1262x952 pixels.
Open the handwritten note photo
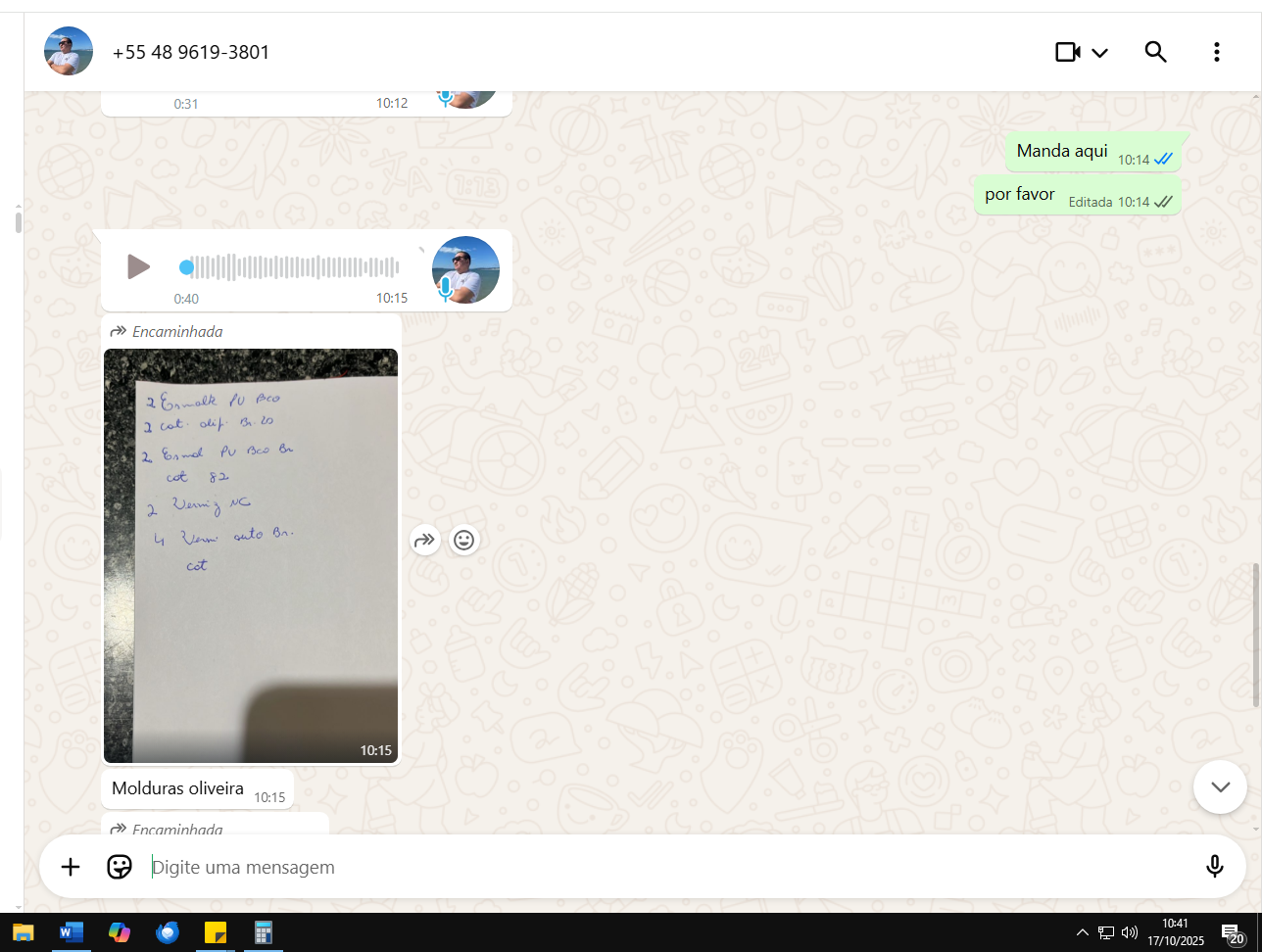click(251, 555)
